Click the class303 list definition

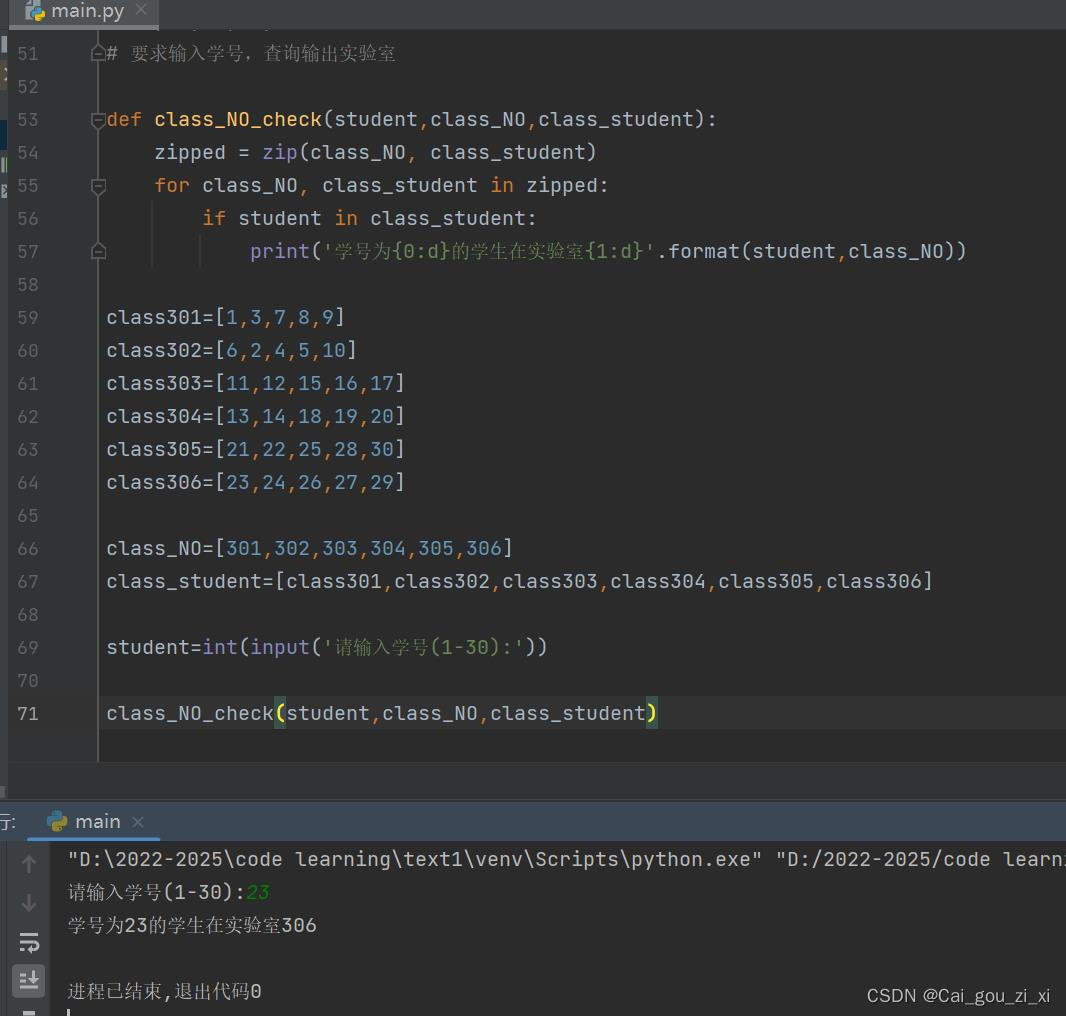(256, 384)
